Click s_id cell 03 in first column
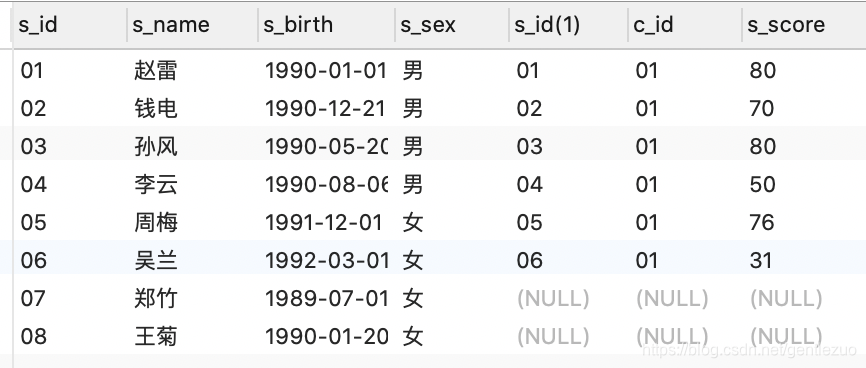The image size is (866, 368). (34, 146)
